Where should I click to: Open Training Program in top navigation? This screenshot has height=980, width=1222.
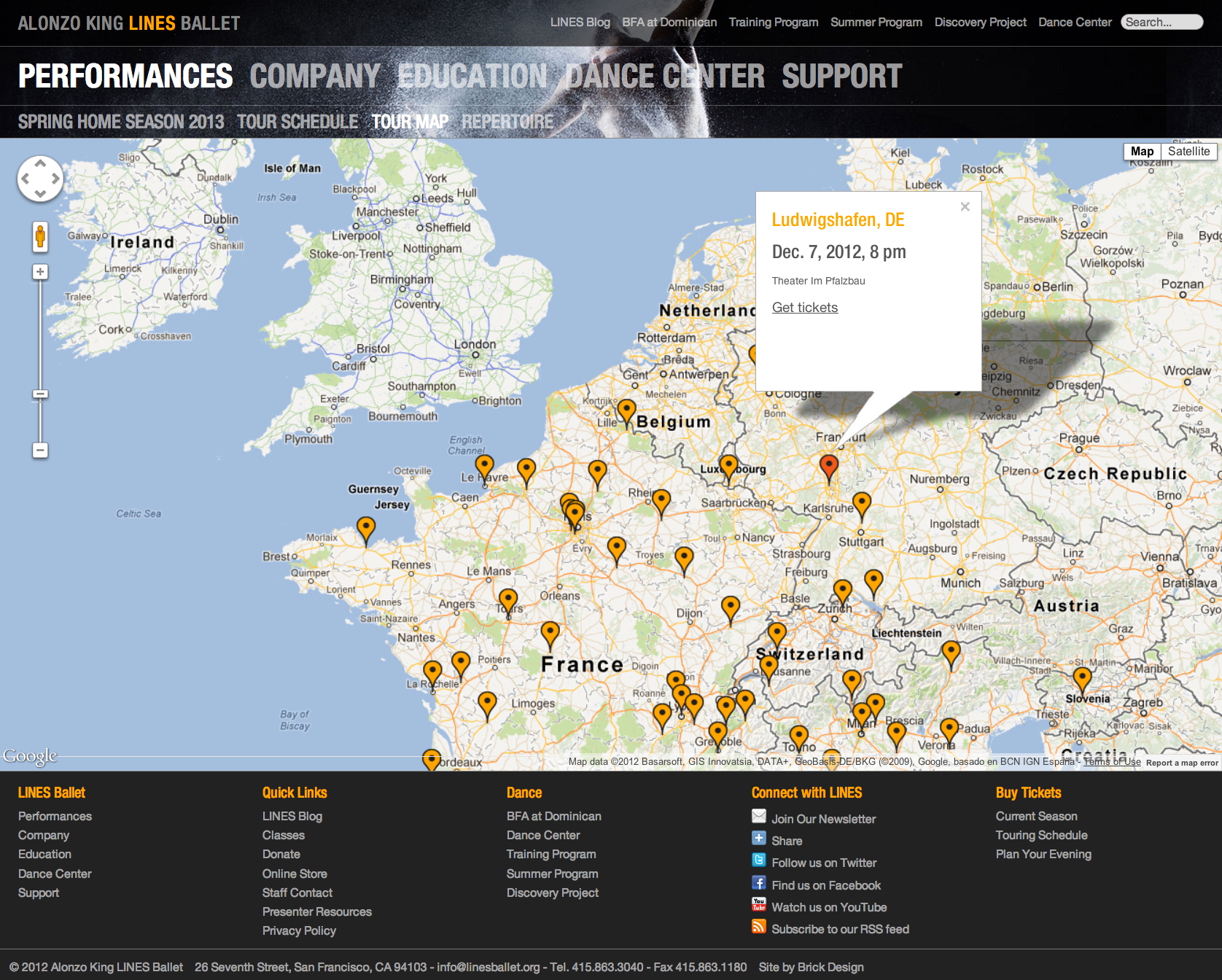point(774,22)
